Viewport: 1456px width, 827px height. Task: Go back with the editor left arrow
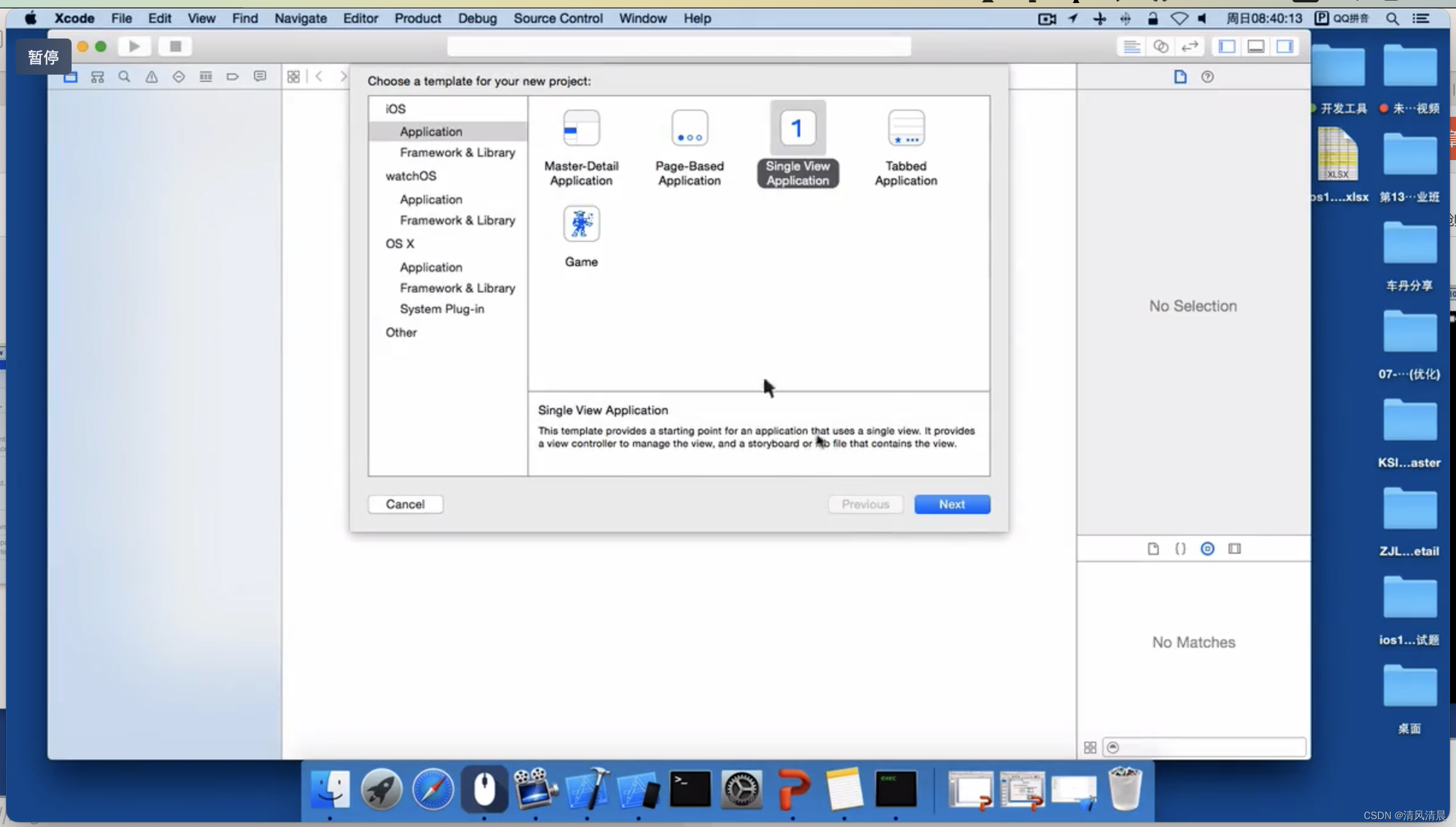point(319,76)
